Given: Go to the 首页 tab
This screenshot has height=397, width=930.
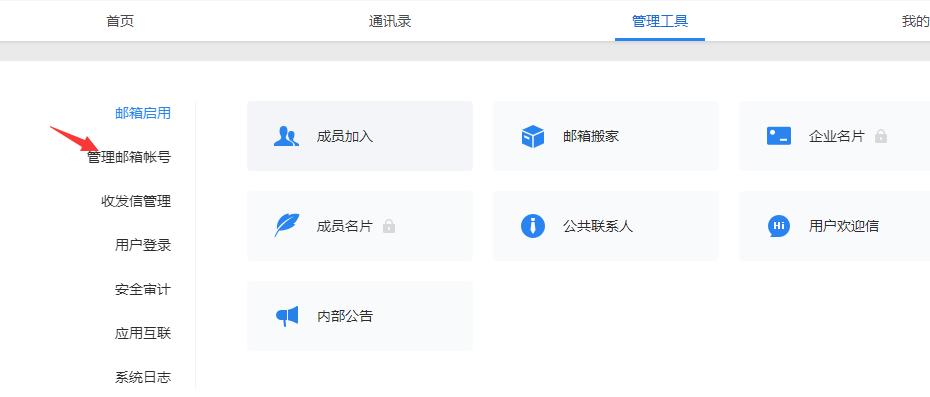Looking at the screenshot, I should tap(120, 21).
